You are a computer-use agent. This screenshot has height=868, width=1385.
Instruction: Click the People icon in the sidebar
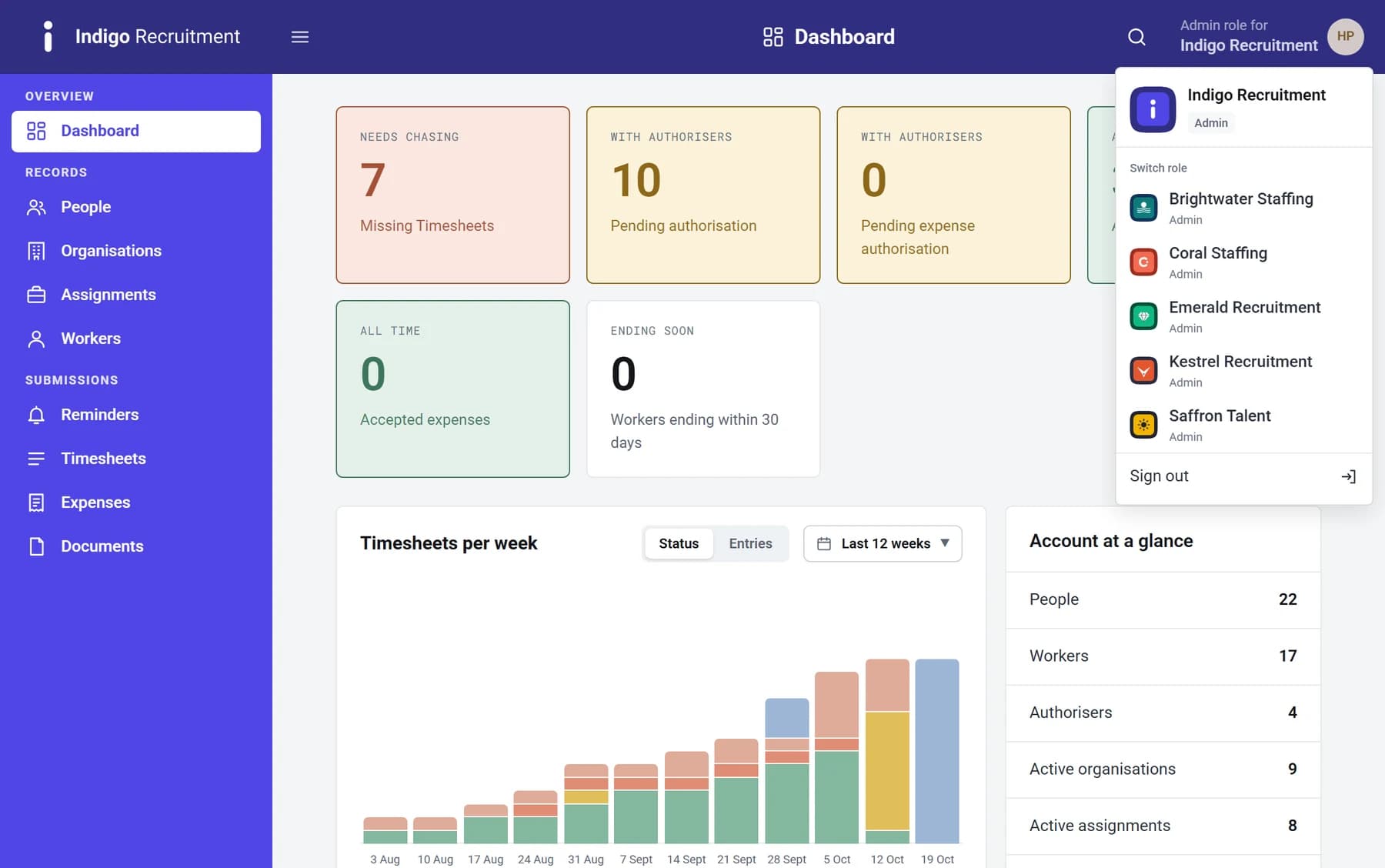click(x=36, y=207)
